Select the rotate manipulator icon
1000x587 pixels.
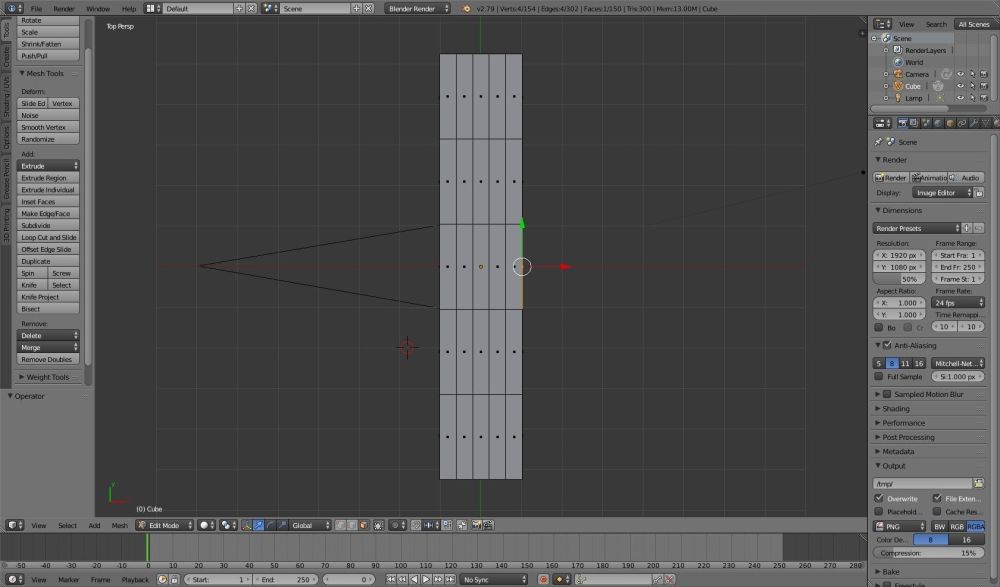[270, 525]
